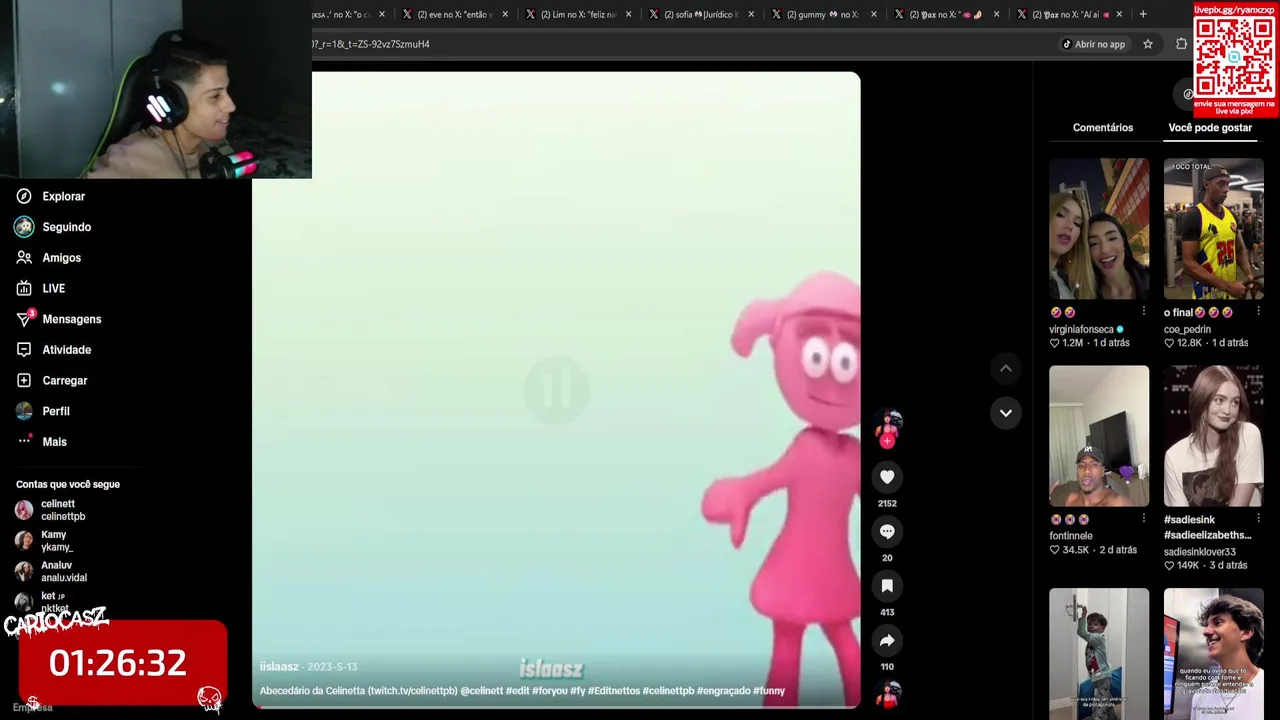The image size is (1280, 720).
Task: Select 'analu.vidal' username text
Action: click(64, 578)
